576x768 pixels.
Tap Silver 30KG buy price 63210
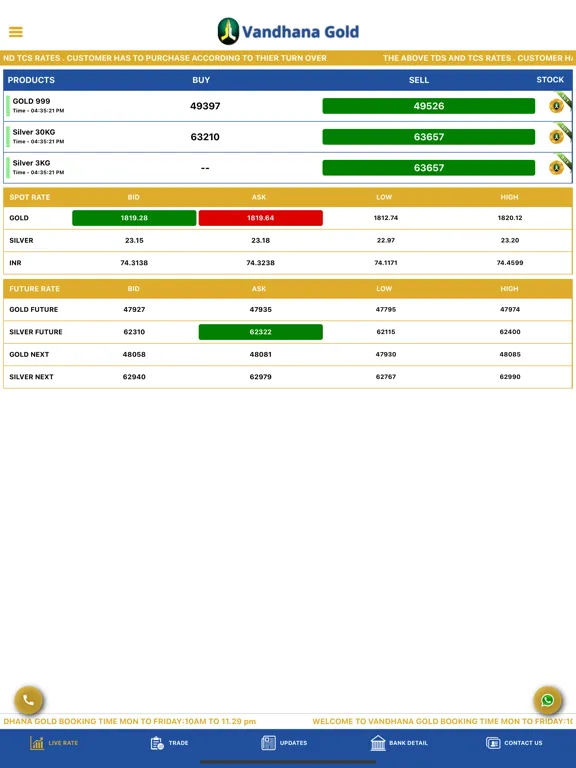click(x=205, y=137)
